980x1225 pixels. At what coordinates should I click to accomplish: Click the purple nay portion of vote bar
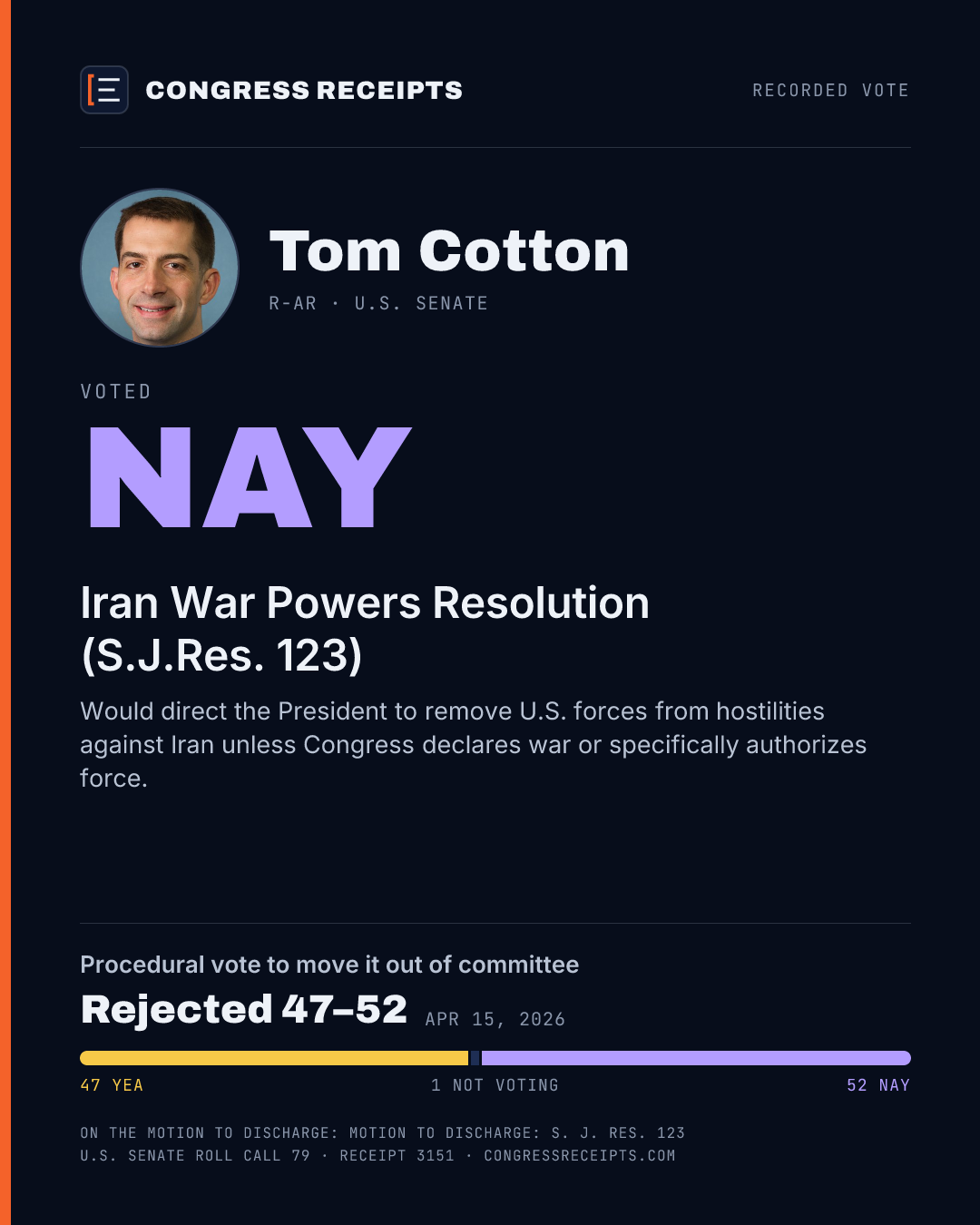coord(696,1058)
